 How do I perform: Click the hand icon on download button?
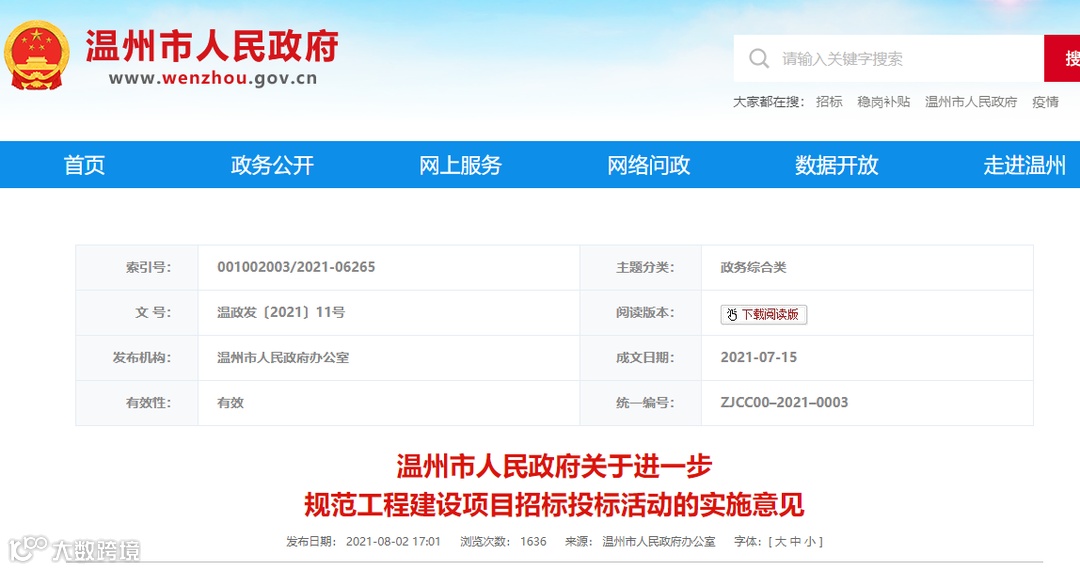(731, 315)
